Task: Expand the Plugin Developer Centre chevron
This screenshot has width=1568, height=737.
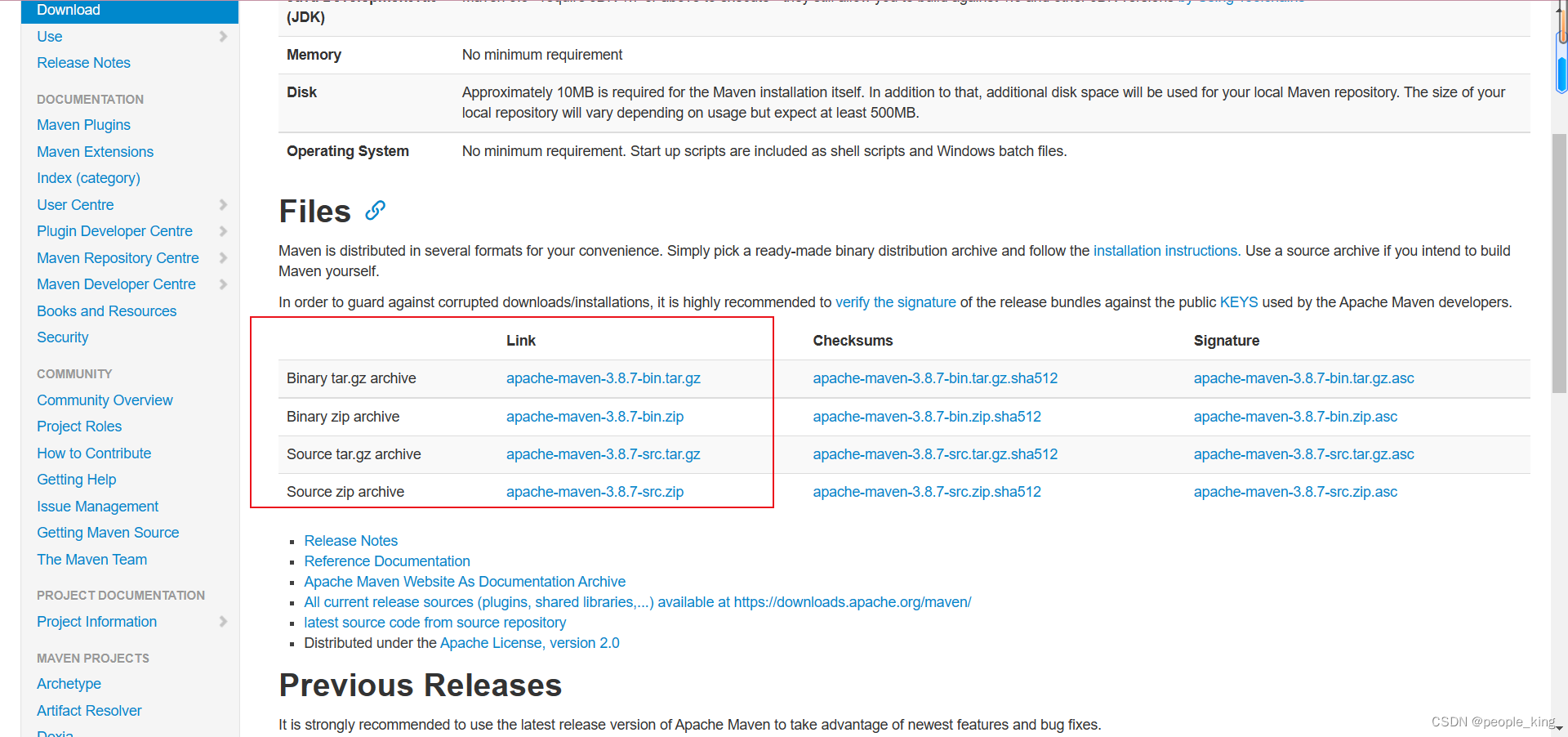Action: point(223,231)
